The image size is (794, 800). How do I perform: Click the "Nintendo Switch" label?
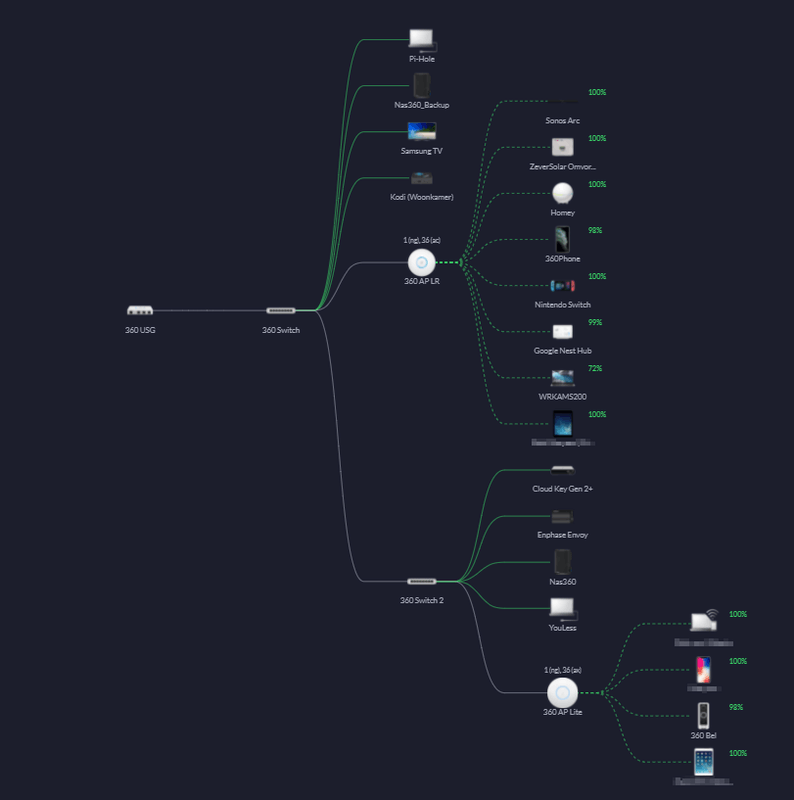(x=562, y=305)
